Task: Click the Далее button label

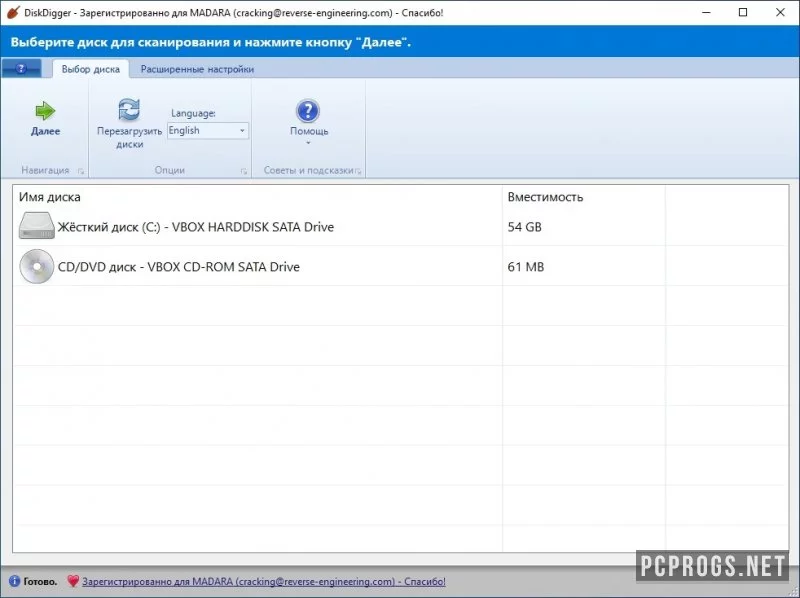Action: pyautogui.click(x=45, y=131)
